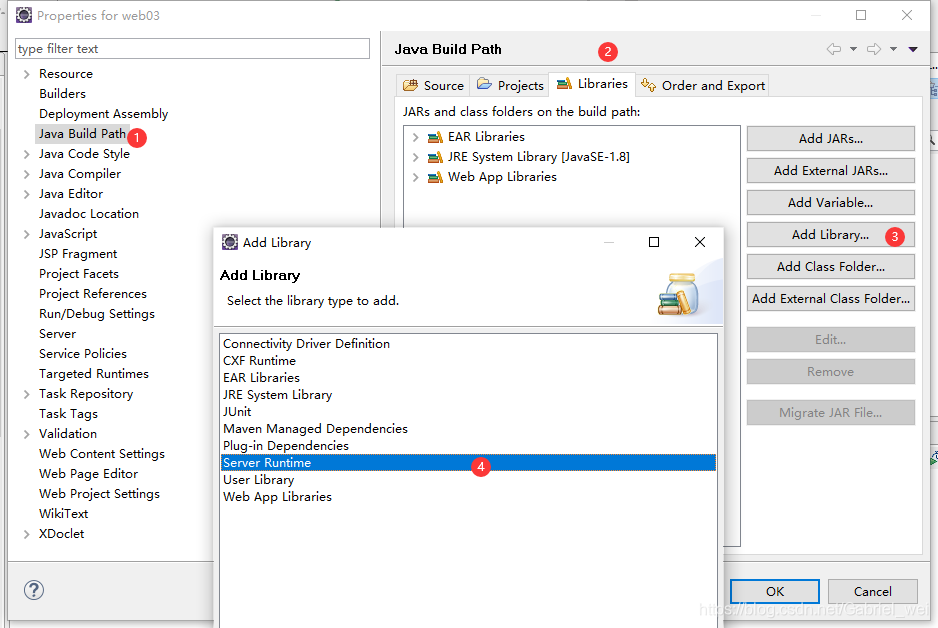Expand the Resource tree node
This screenshot has width=938, height=628.
(x=26, y=74)
